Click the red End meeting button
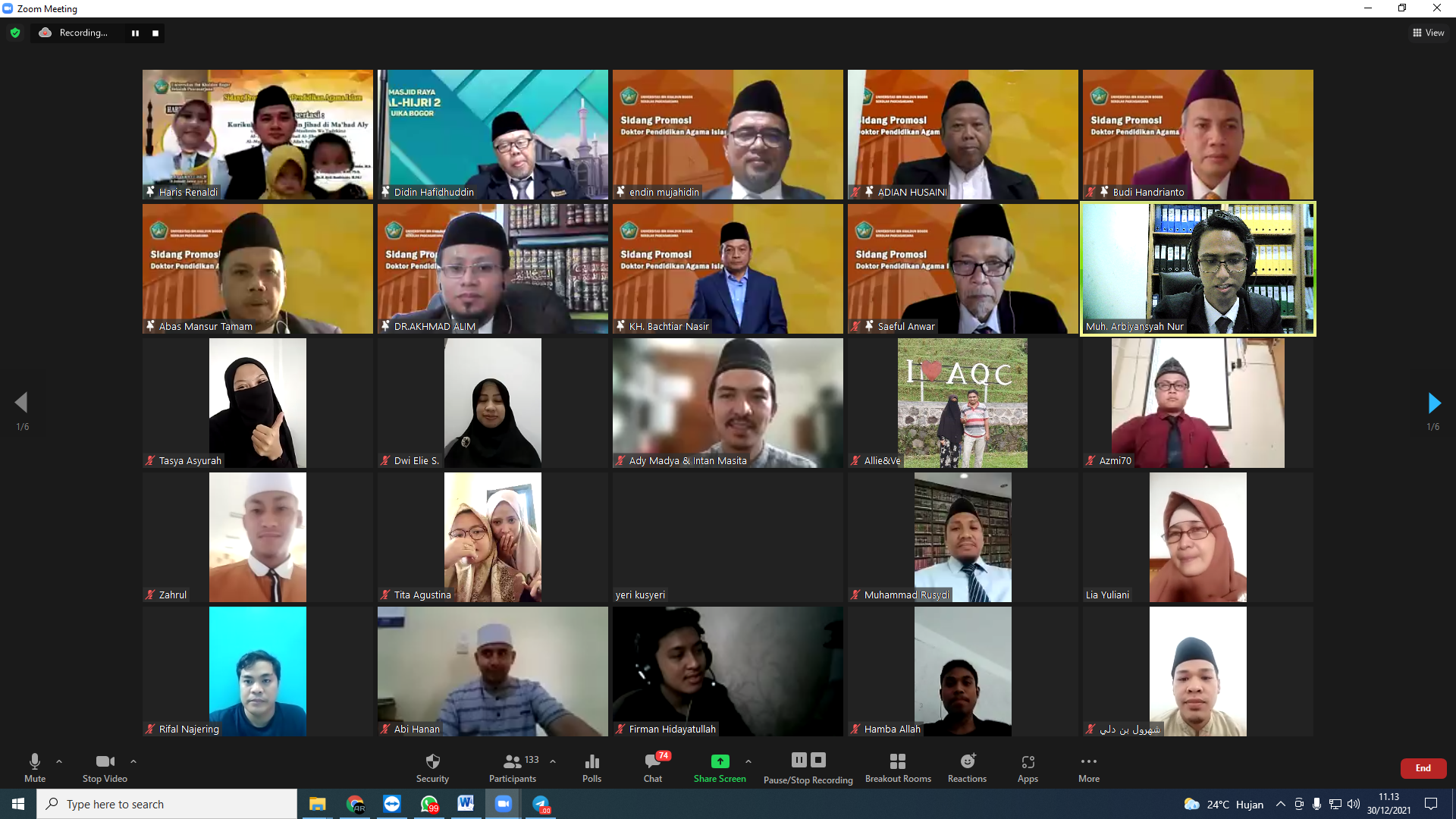The height and width of the screenshot is (819, 1456). point(1423,768)
